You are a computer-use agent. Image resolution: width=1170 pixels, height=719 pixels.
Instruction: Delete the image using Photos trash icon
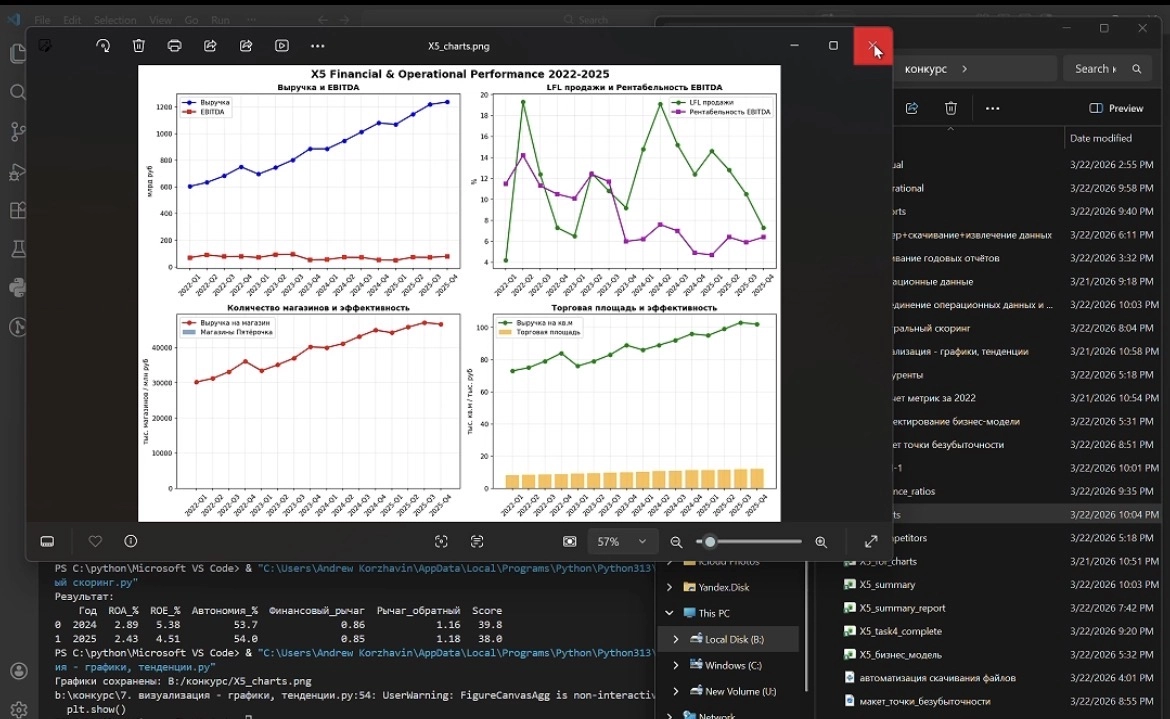click(139, 45)
